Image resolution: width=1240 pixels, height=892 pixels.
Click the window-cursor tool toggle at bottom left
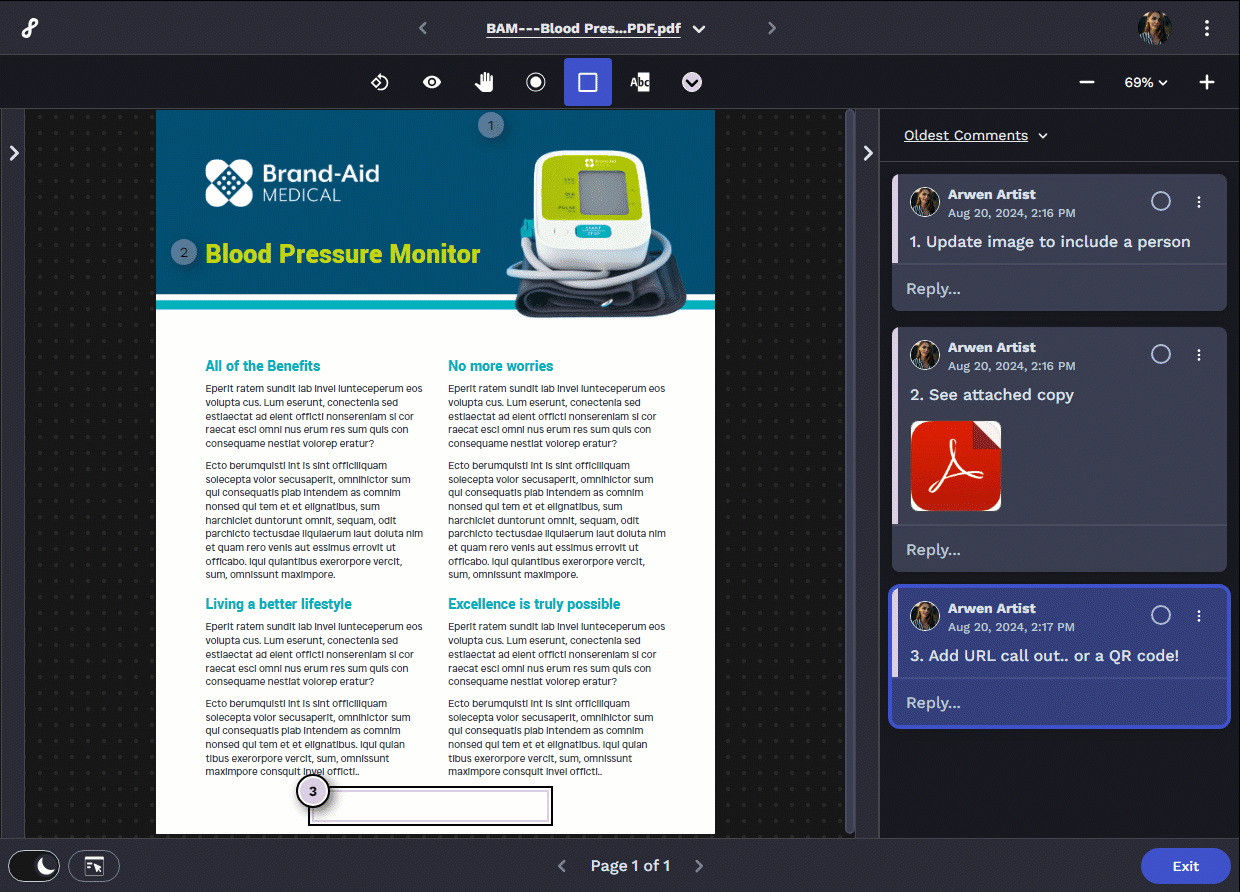click(94, 866)
